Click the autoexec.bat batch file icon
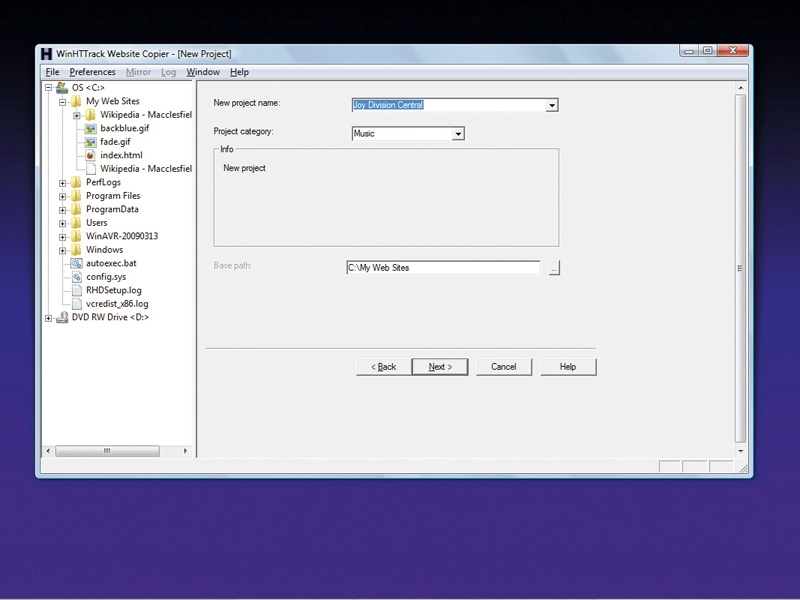 click(76, 263)
